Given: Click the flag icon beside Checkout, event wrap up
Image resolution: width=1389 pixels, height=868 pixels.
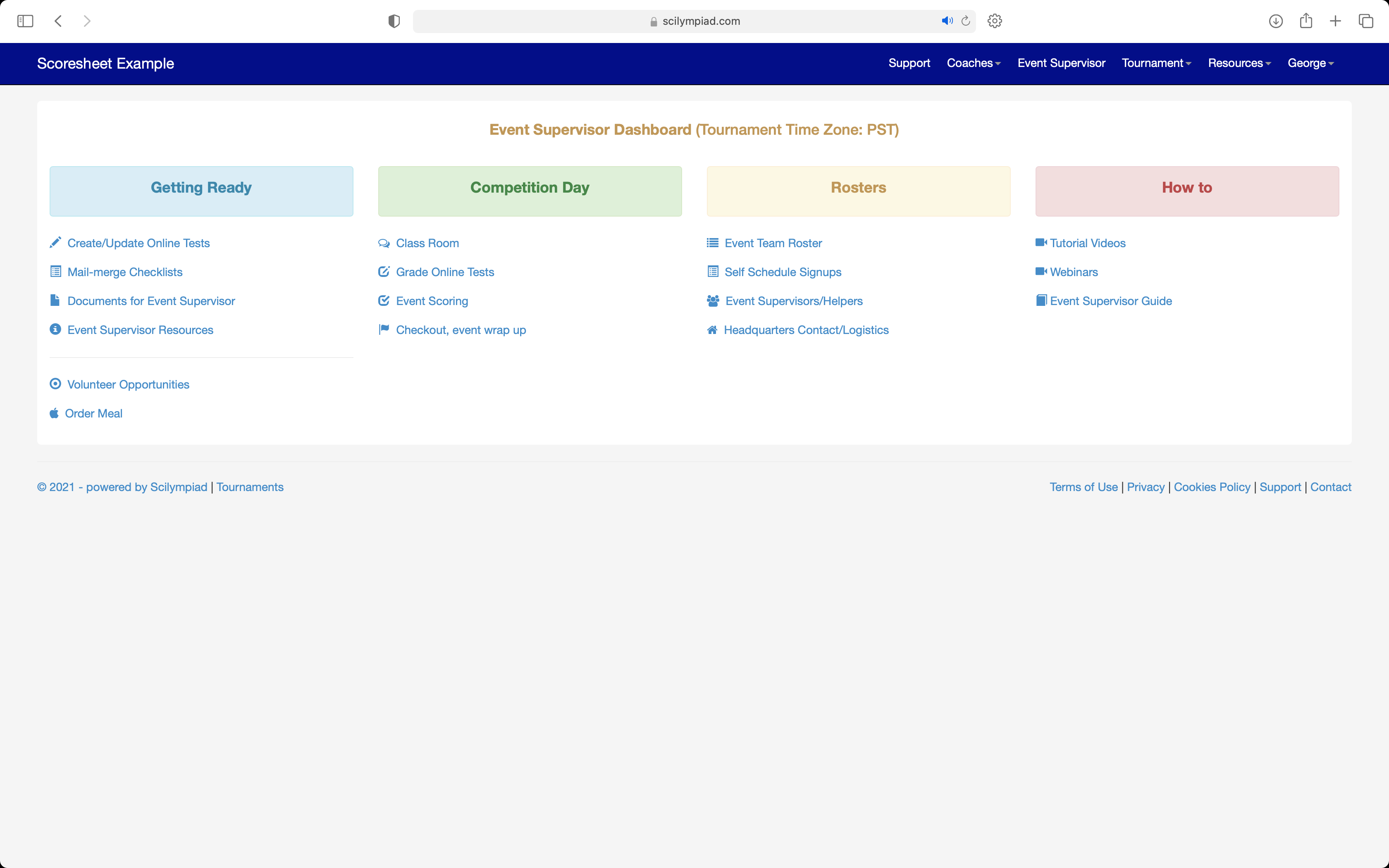Looking at the screenshot, I should point(383,329).
